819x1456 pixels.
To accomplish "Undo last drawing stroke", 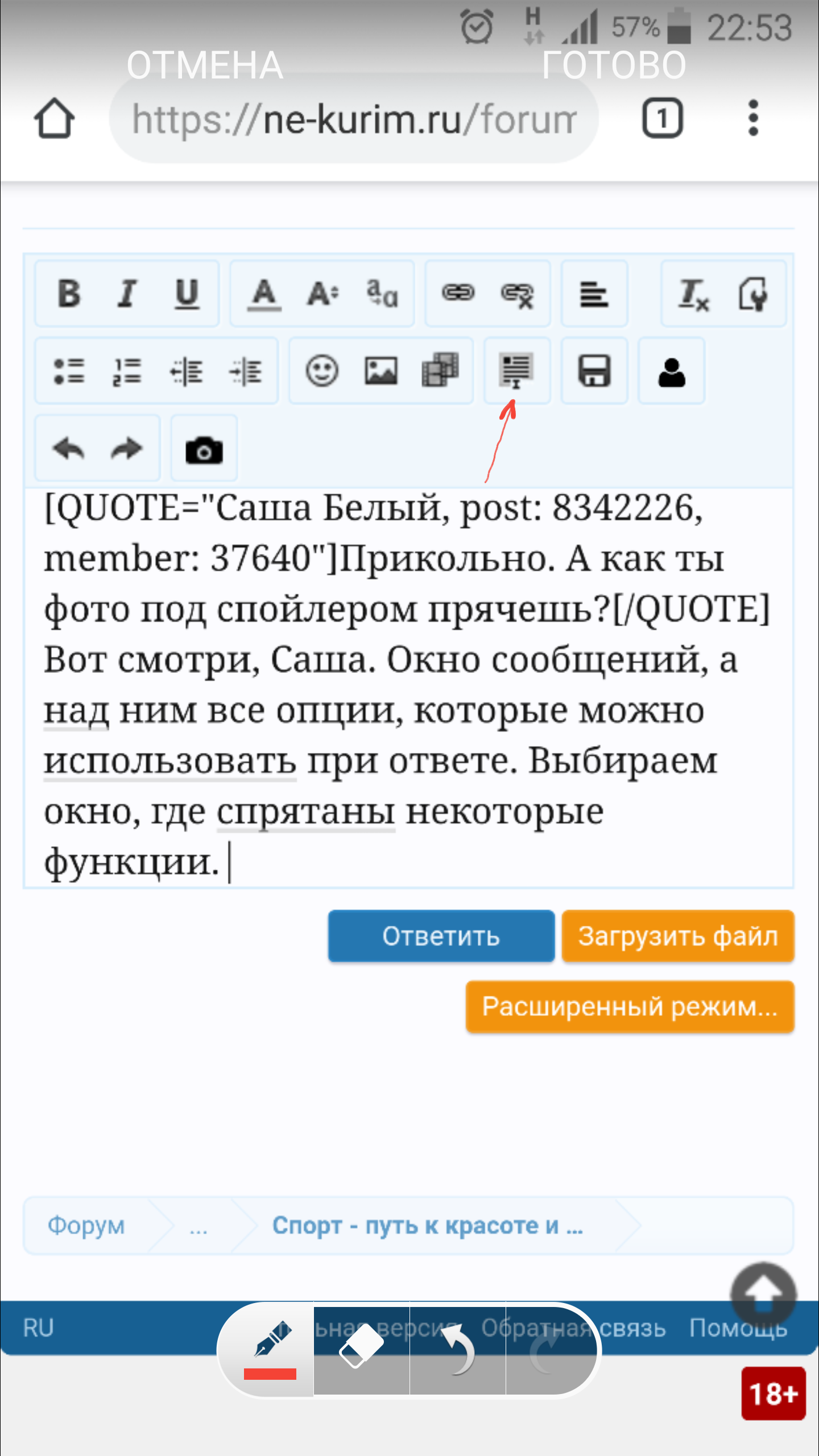I will click(458, 1349).
